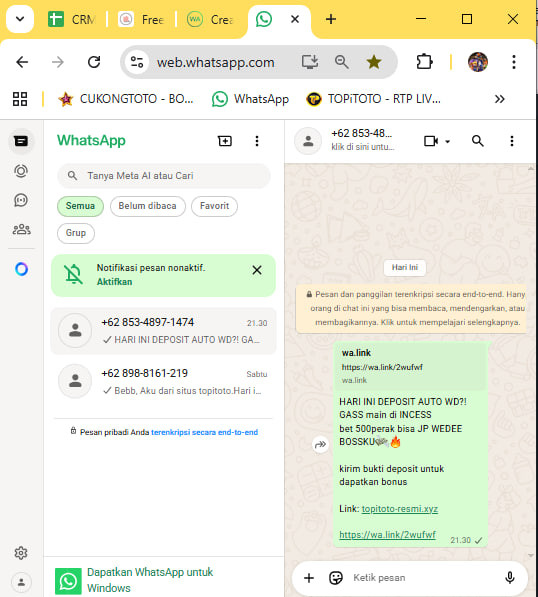Click the microphone voice message icon
This screenshot has width=538, height=597.
click(x=509, y=578)
